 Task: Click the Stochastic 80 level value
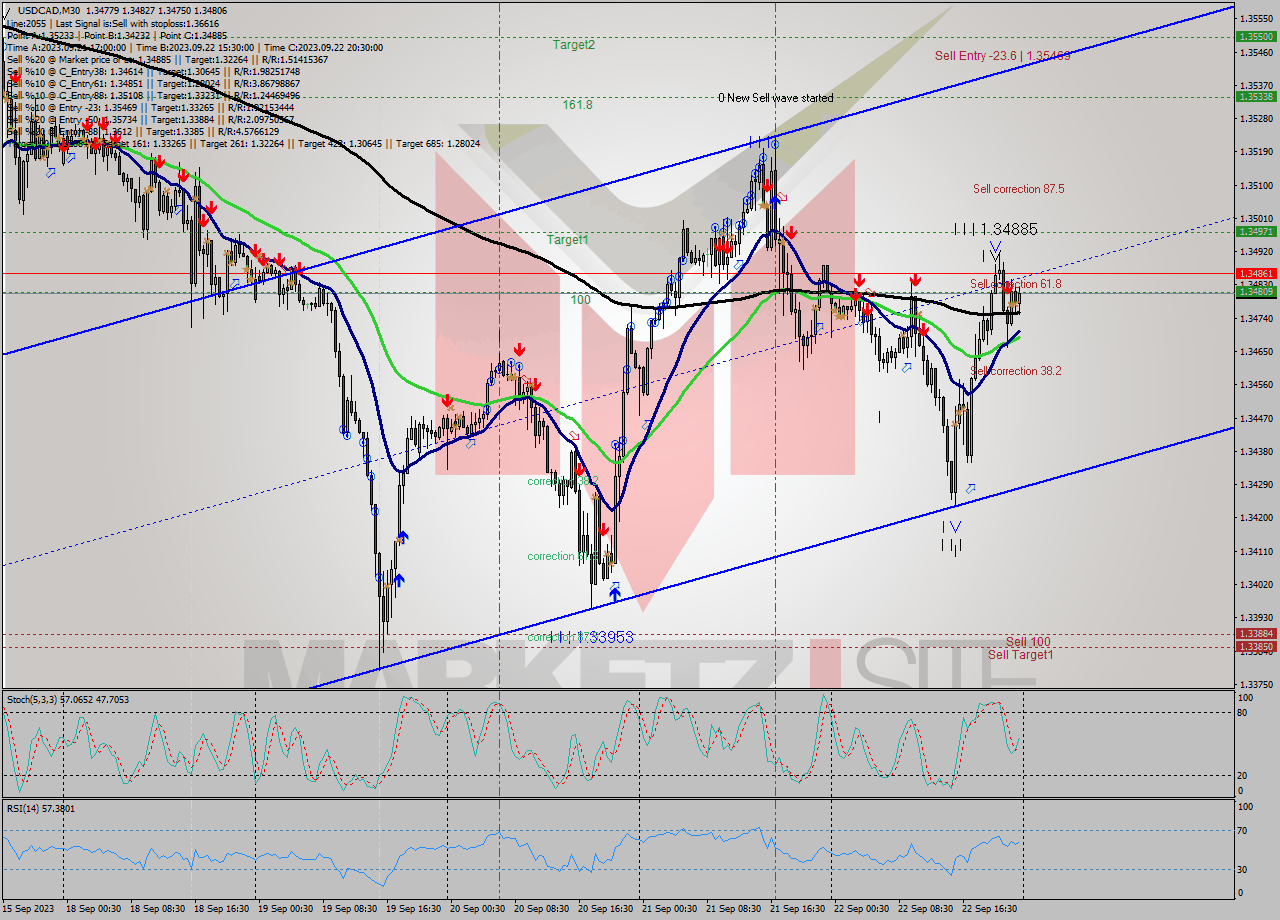tap(1244, 713)
